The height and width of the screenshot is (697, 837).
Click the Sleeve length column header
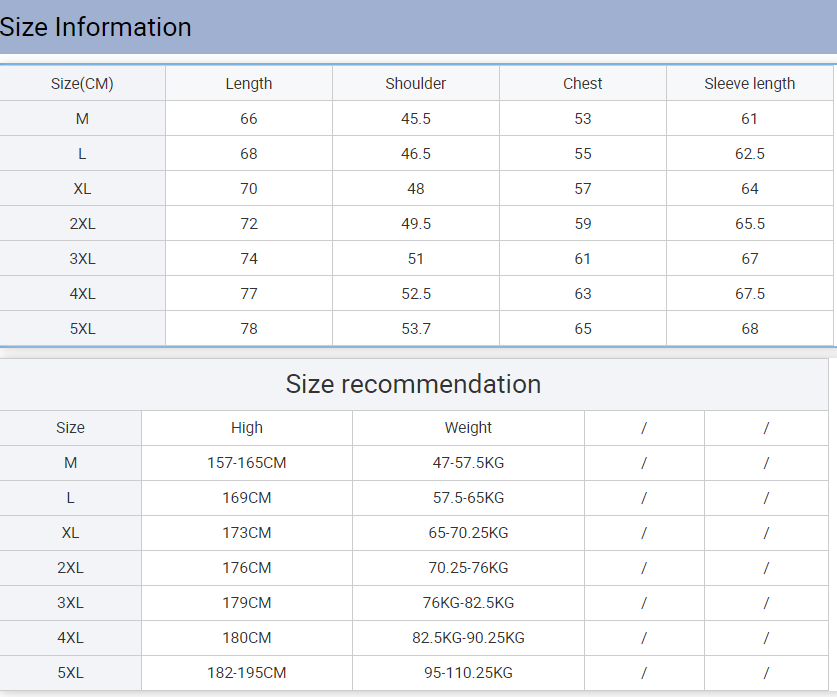[x=749, y=84]
